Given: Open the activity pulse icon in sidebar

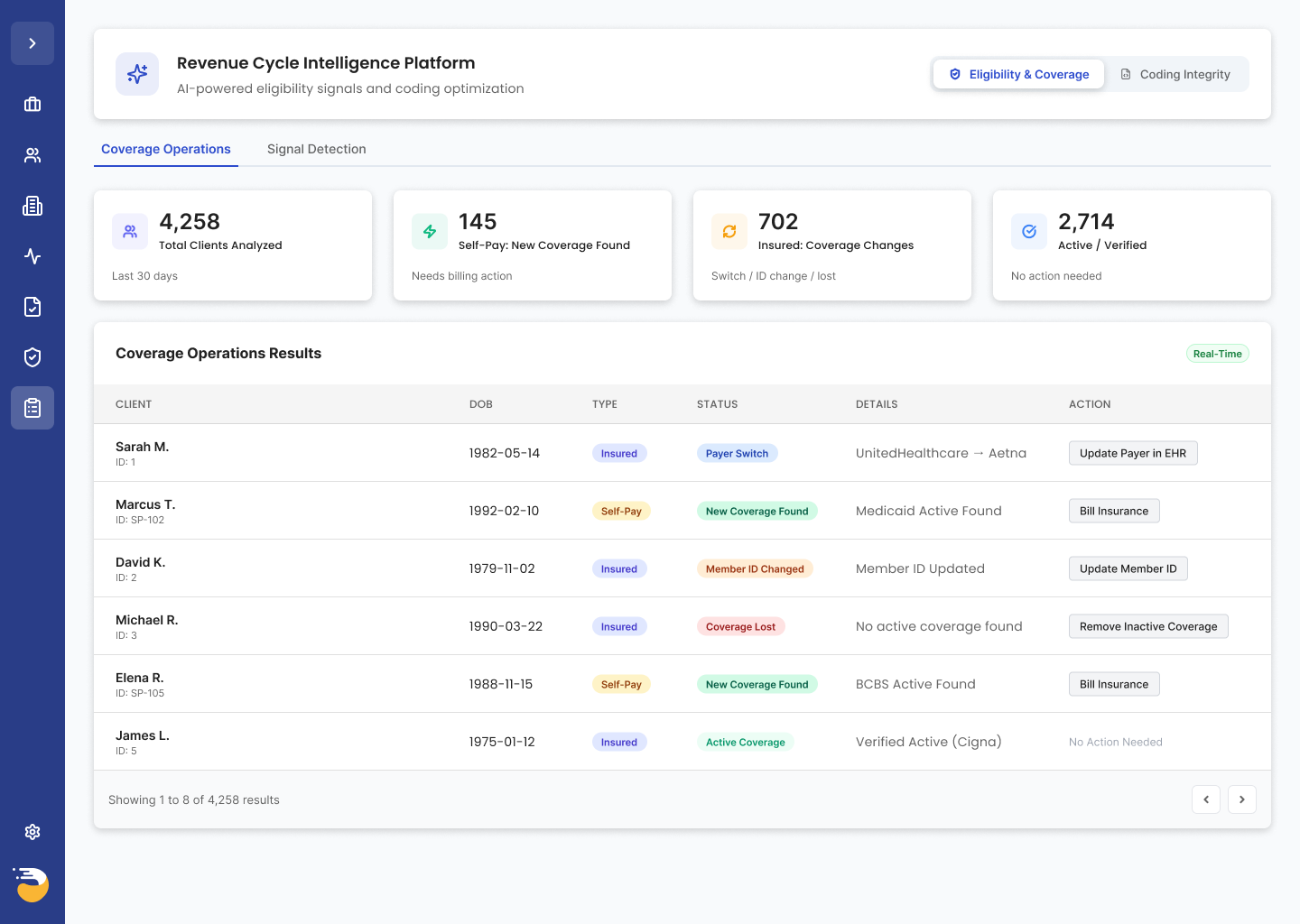Looking at the screenshot, I should 32,256.
